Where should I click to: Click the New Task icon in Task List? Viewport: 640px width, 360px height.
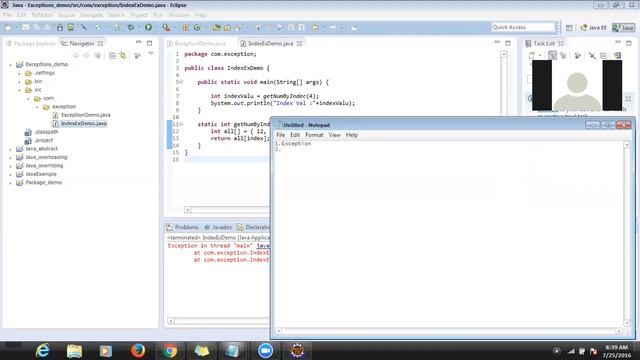click(x=532, y=55)
